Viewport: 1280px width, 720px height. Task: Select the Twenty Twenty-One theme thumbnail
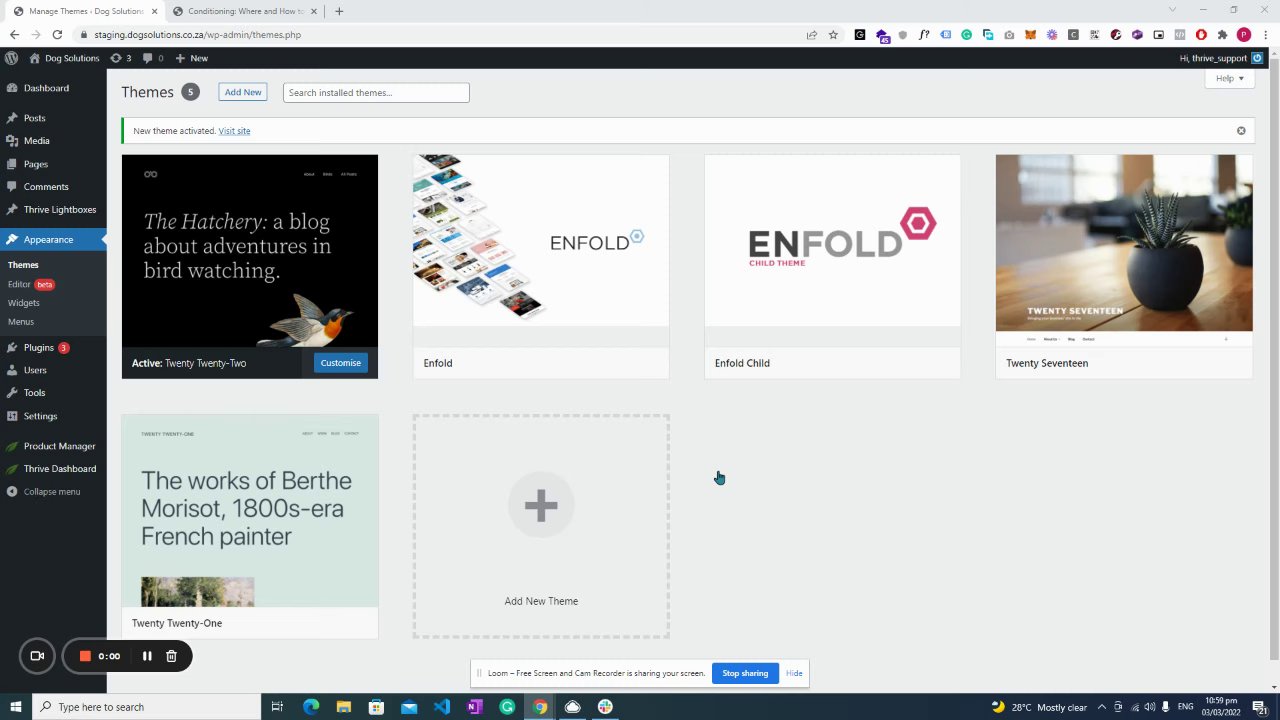click(250, 511)
